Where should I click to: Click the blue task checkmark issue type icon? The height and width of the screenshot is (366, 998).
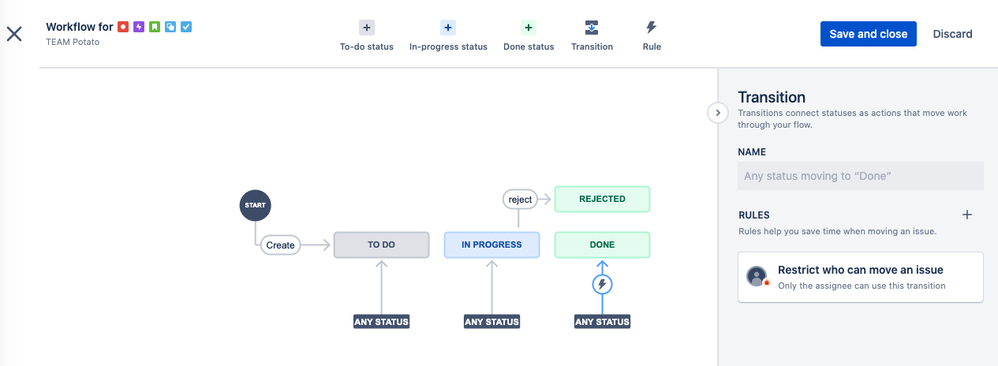click(186, 27)
